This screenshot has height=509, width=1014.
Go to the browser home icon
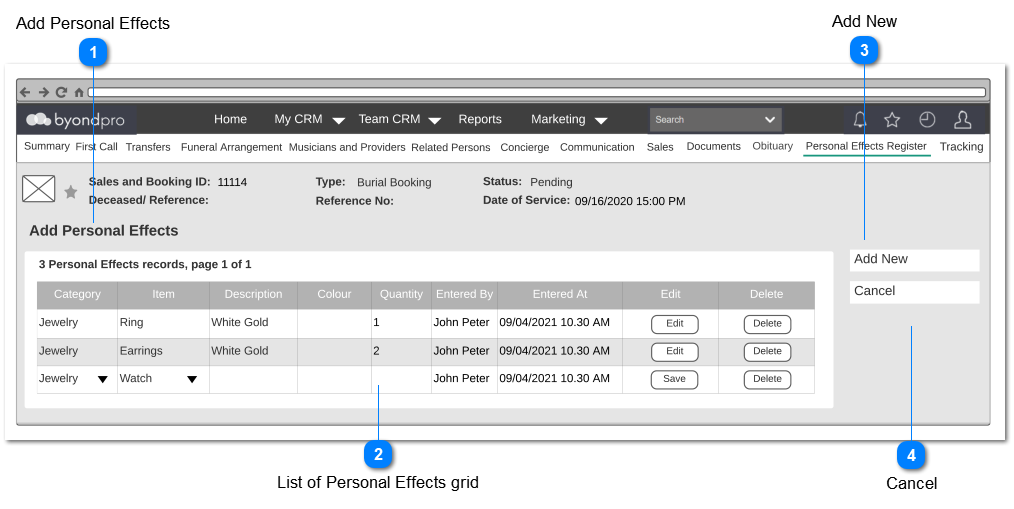tap(79, 92)
